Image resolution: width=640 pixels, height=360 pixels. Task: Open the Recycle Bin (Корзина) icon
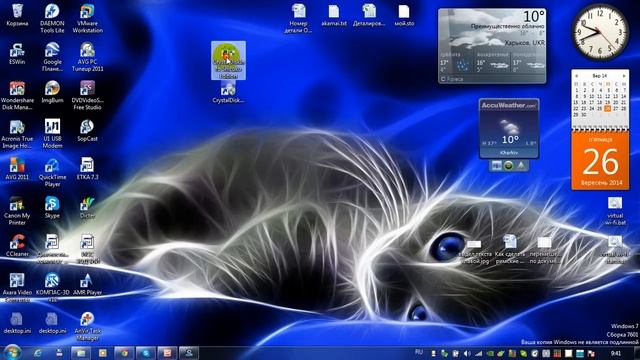17,16
